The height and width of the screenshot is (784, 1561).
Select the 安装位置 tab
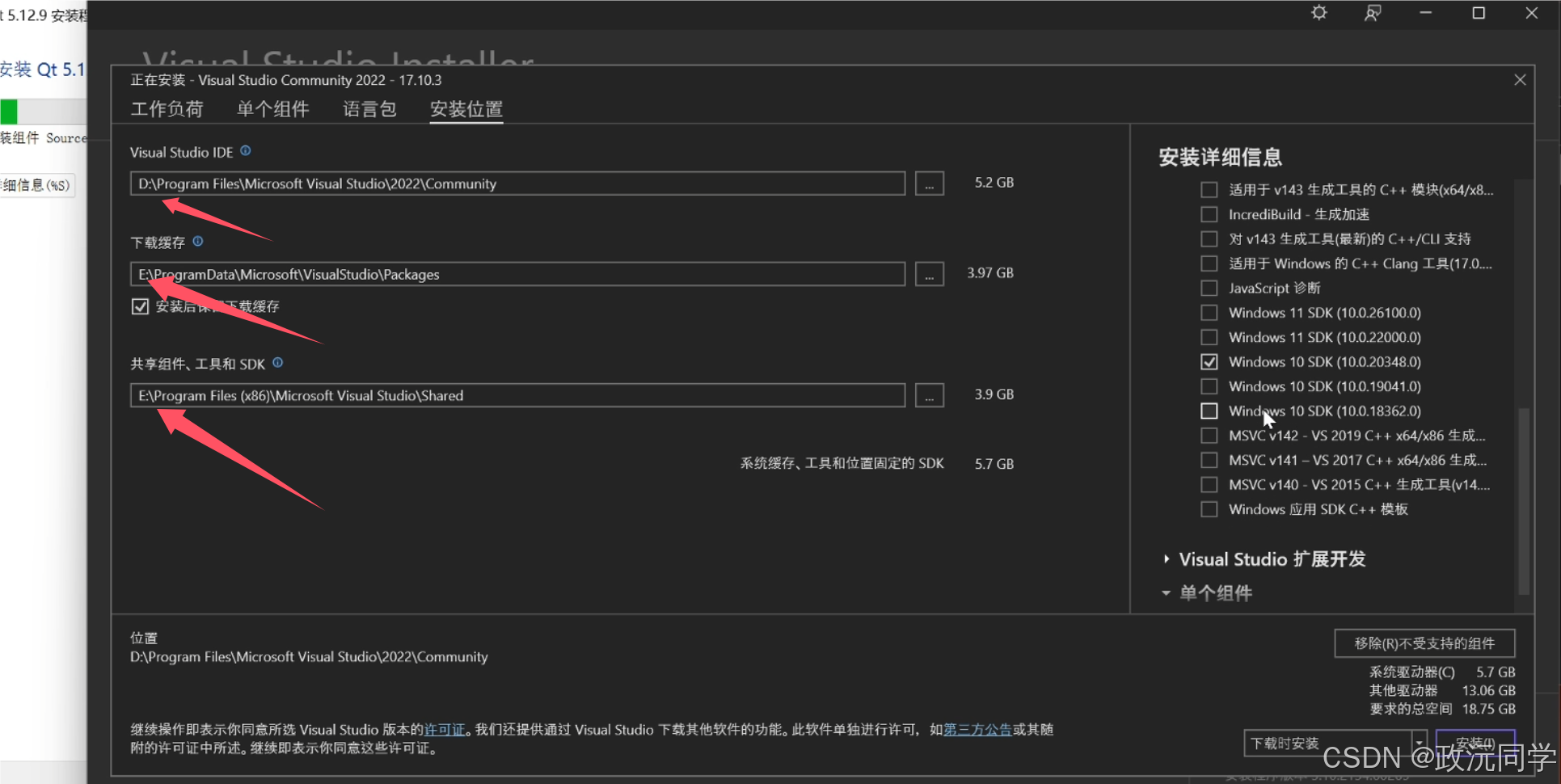pyautogui.click(x=466, y=109)
